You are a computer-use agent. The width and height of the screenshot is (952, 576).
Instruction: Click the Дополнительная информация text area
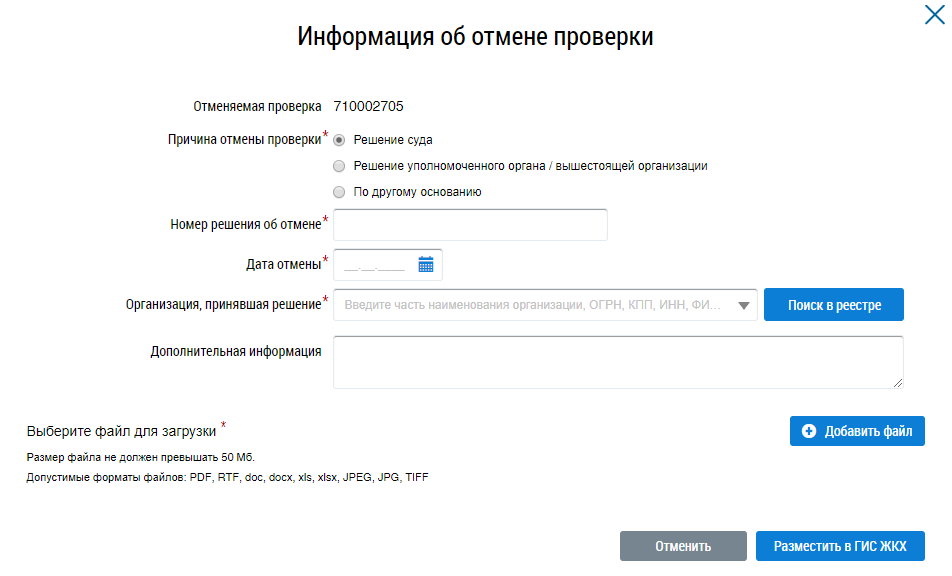pyautogui.click(x=617, y=361)
